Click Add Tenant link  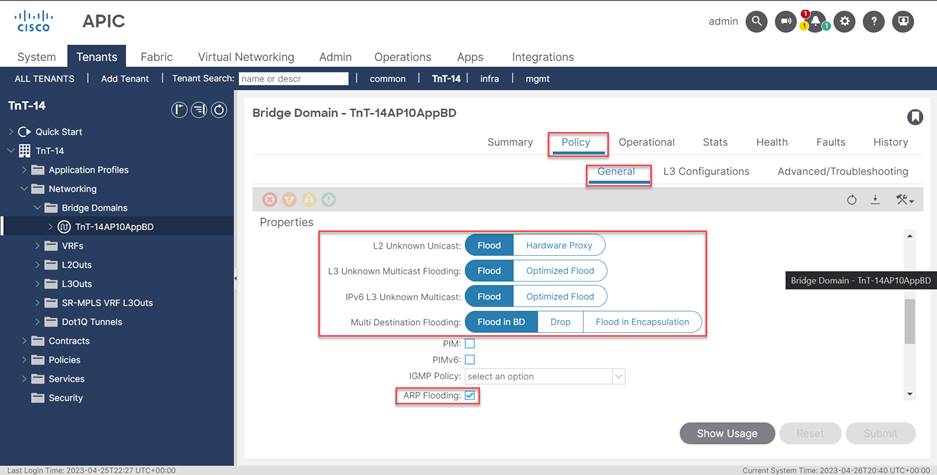(125, 78)
